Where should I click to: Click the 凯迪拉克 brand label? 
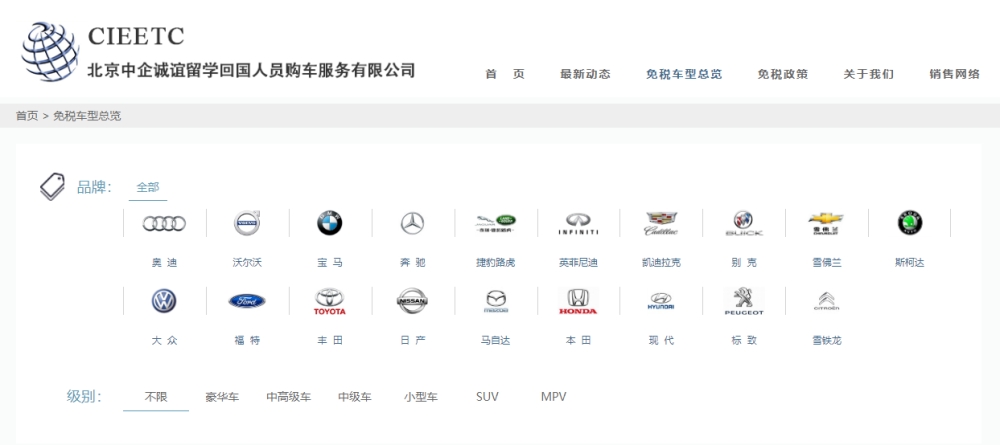[661, 263]
